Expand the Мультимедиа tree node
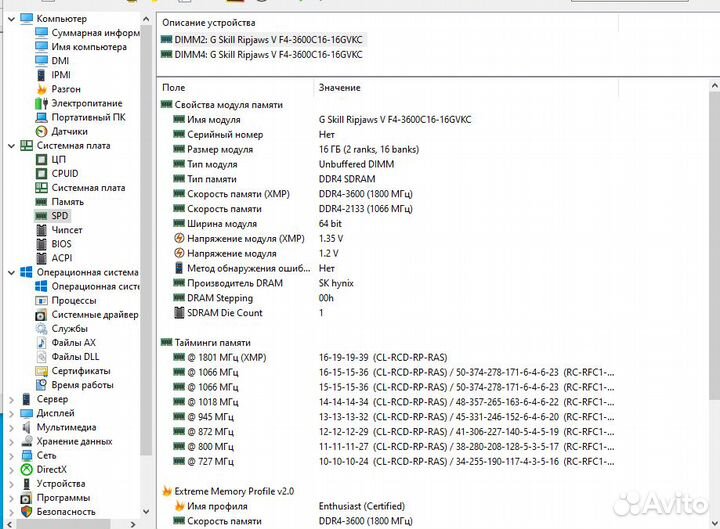The height and width of the screenshot is (529, 720). (x=11, y=428)
